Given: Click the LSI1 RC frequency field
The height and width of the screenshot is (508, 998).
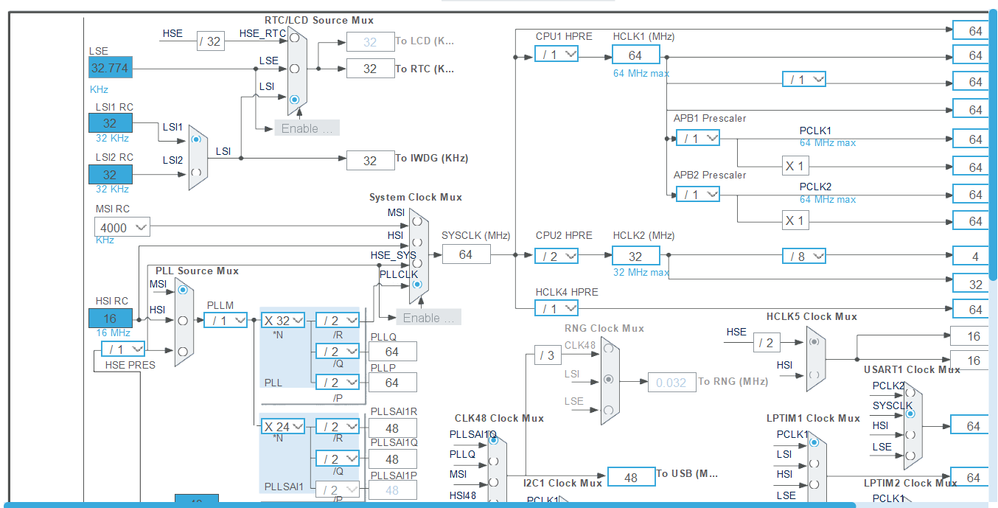Looking at the screenshot, I should pyautogui.click(x=110, y=123).
